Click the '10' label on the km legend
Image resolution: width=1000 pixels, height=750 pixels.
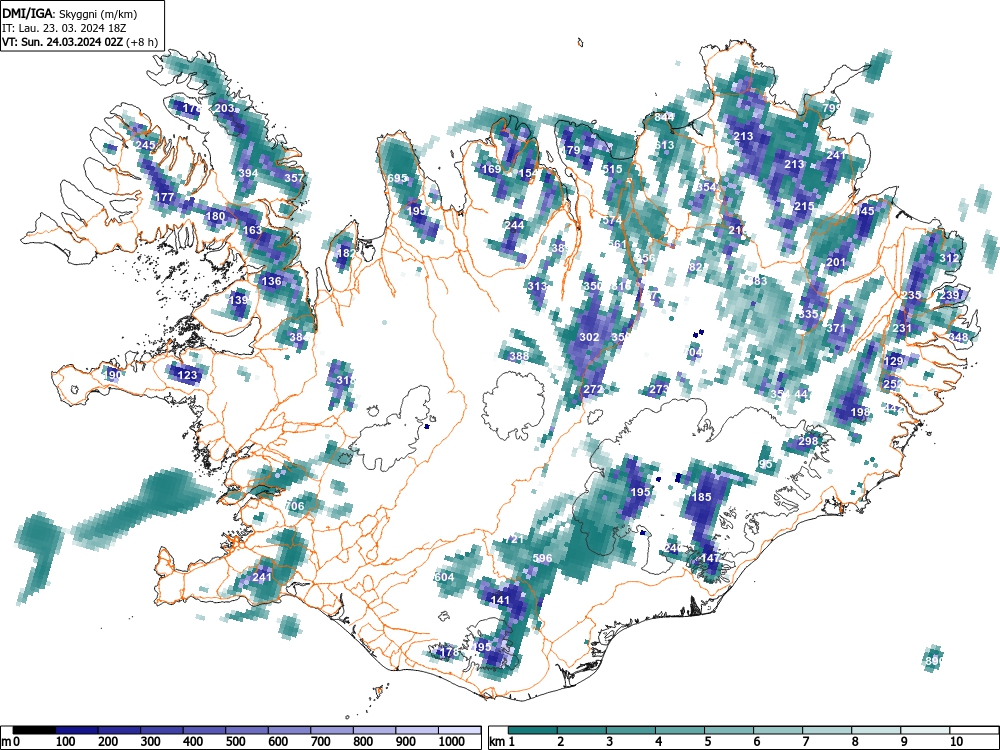pyautogui.click(x=955, y=742)
